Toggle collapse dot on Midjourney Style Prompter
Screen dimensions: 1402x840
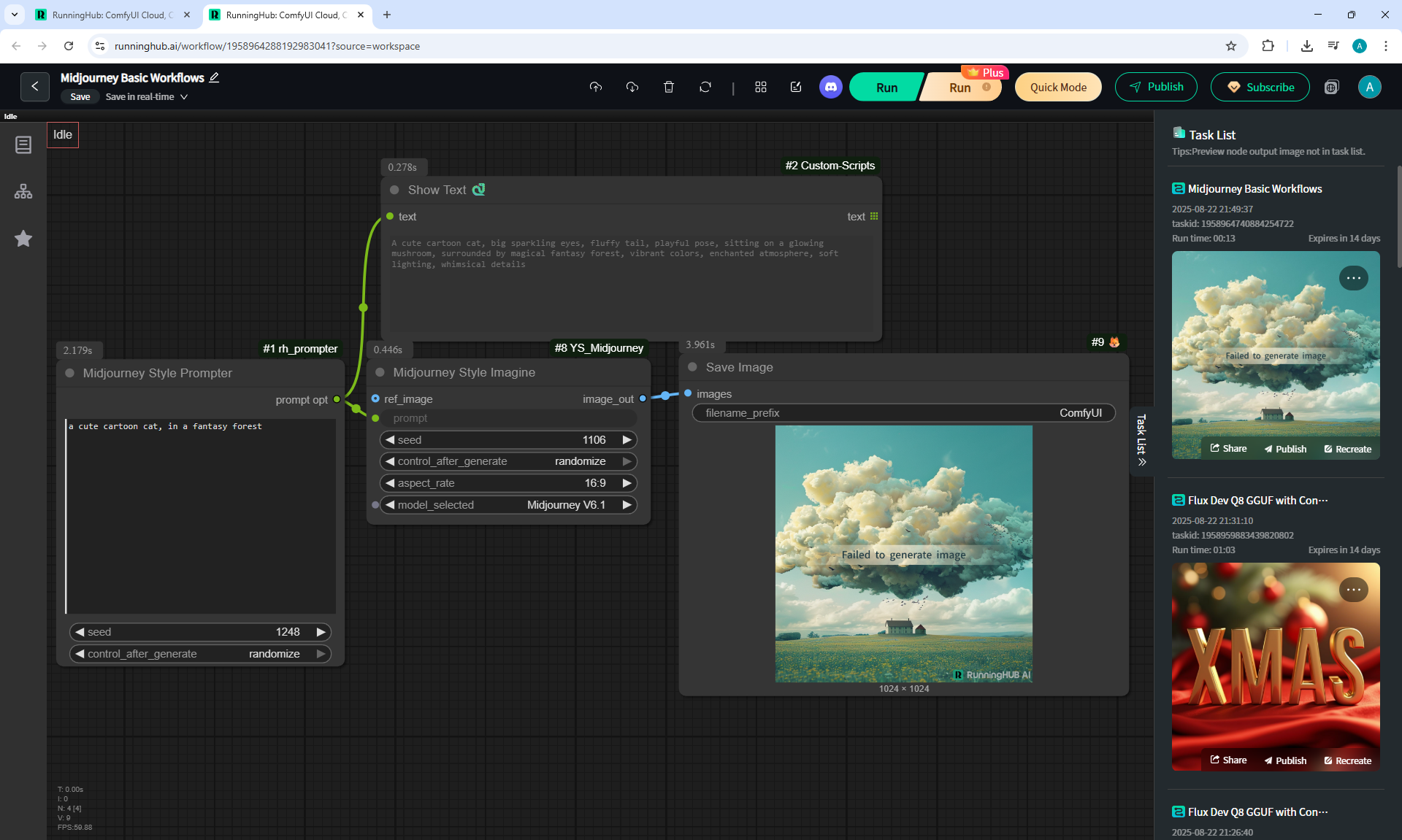[70, 373]
